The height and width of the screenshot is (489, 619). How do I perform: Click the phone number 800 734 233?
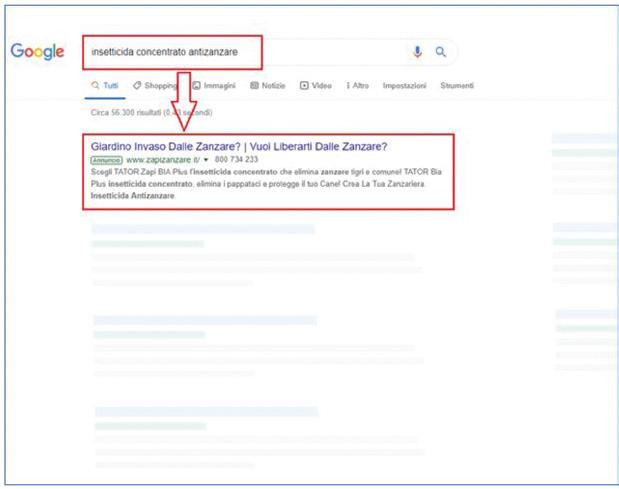tap(236, 159)
